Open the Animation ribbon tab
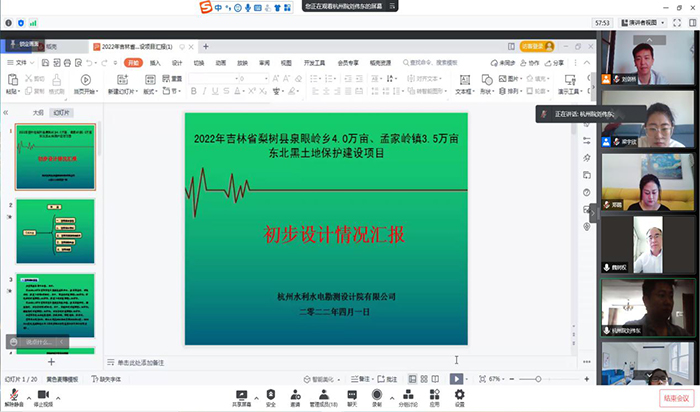The width and height of the screenshot is (700, 412). pyautogui.click(x=221, y=63)
